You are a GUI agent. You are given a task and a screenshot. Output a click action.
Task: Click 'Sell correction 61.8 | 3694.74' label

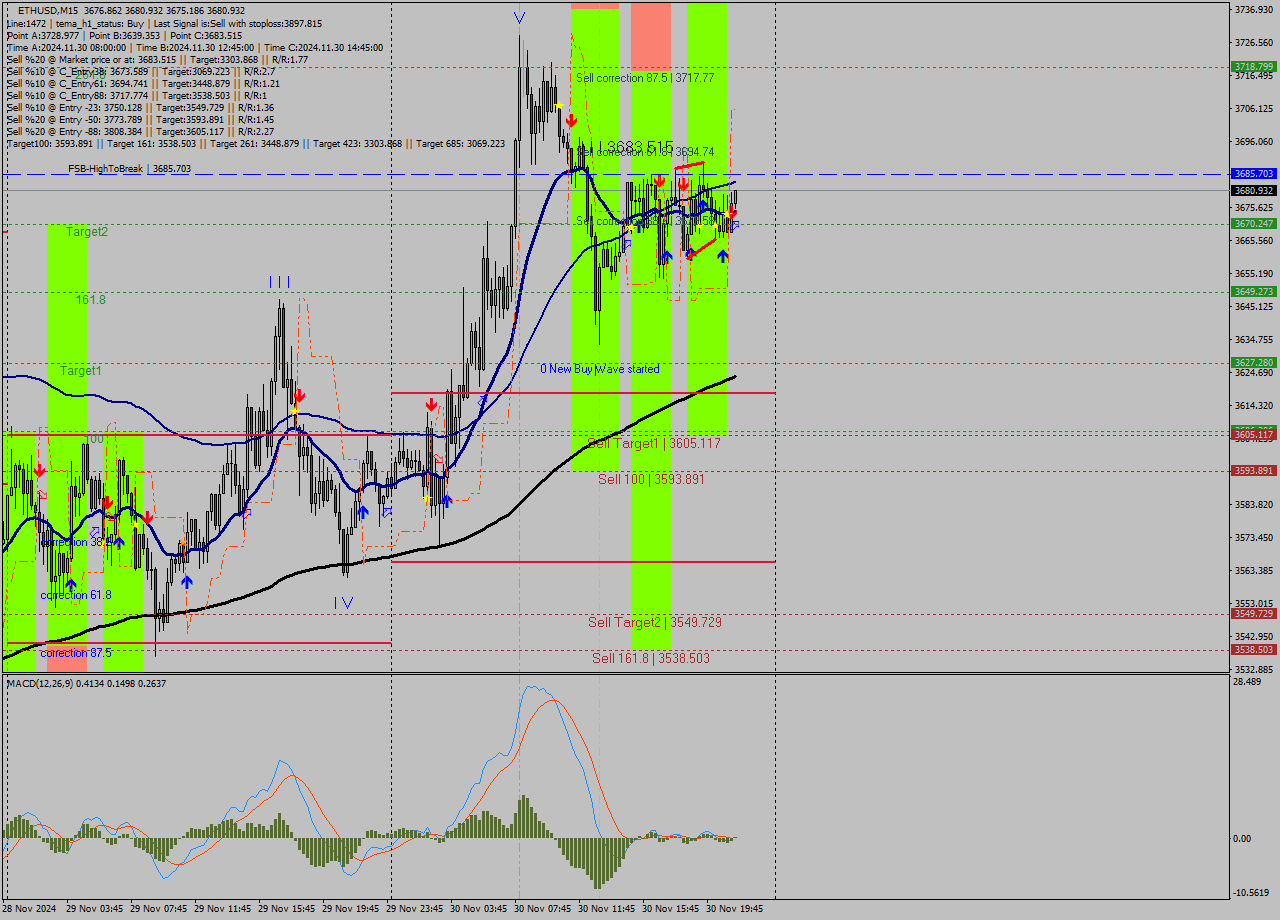(645, 151)
